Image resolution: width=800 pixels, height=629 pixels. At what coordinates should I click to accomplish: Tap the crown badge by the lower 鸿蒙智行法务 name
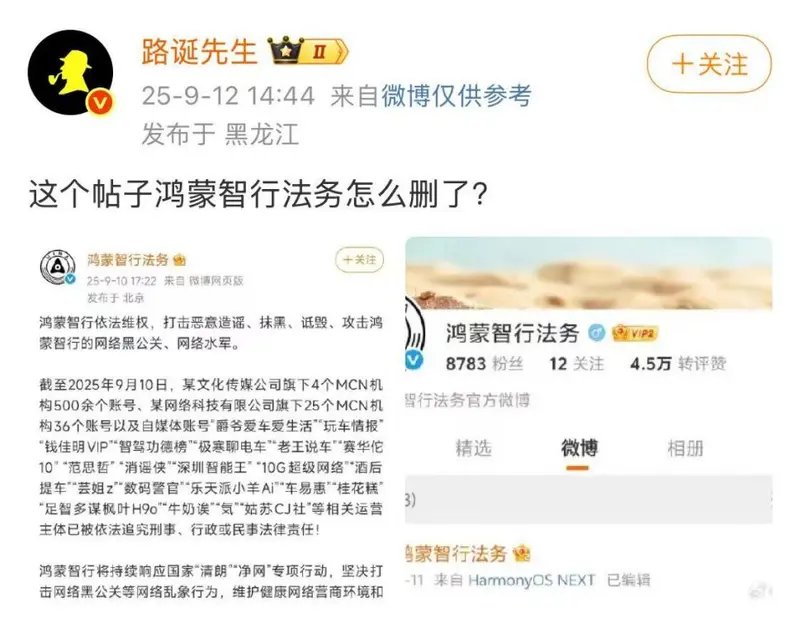(x=522, y=553)
